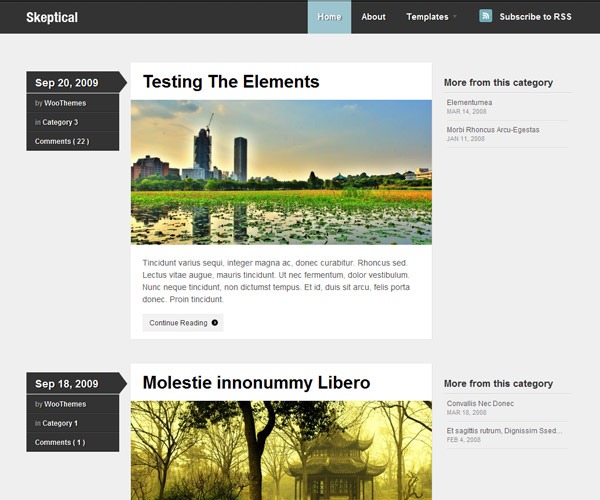Viewport: 600px width, 500px height.
Task: Click the arrow icon in Continue Reading
Action: click(x=215, y=322)
